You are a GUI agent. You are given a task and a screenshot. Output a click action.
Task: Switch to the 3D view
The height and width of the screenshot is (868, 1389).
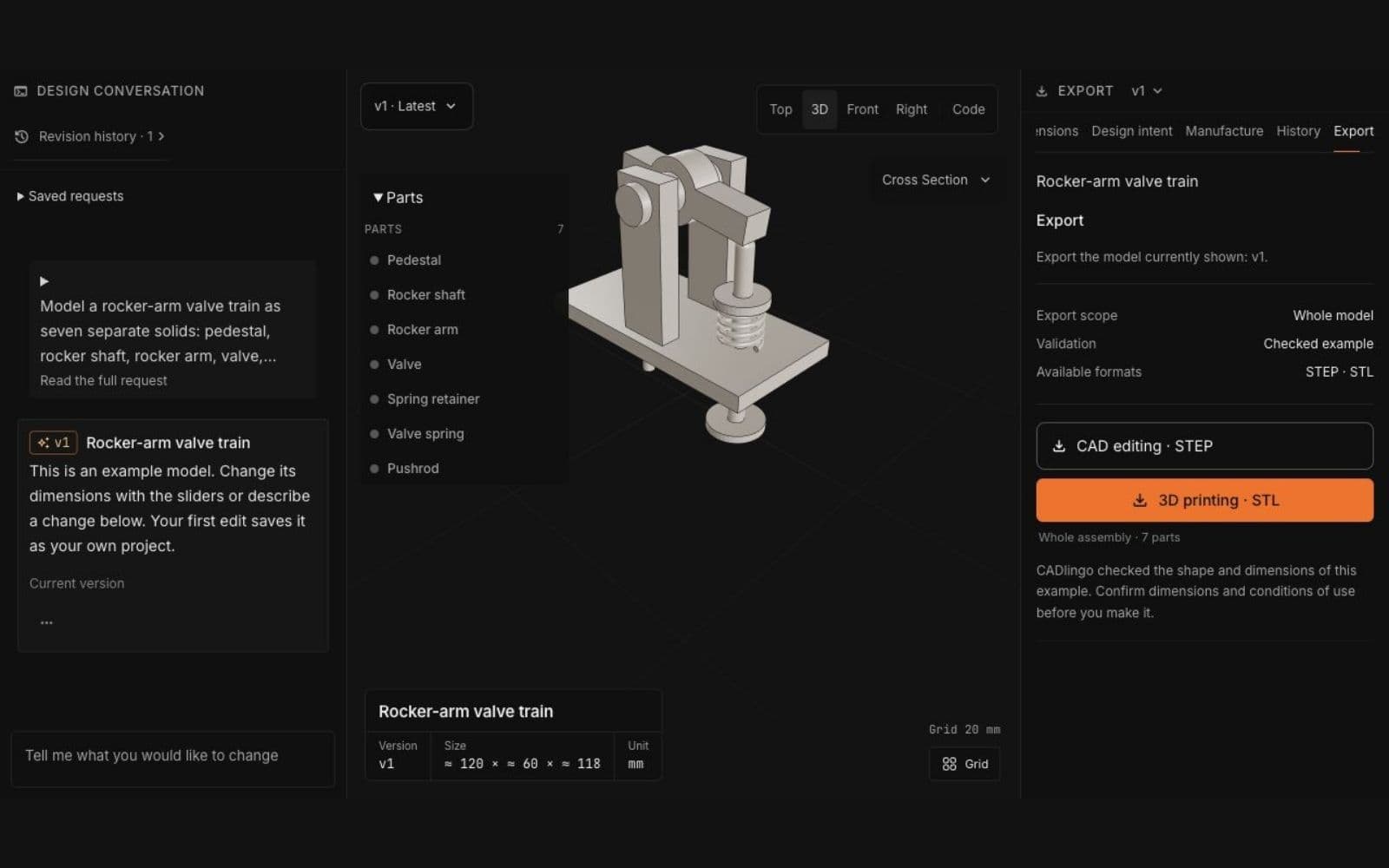tap(820, 109)
